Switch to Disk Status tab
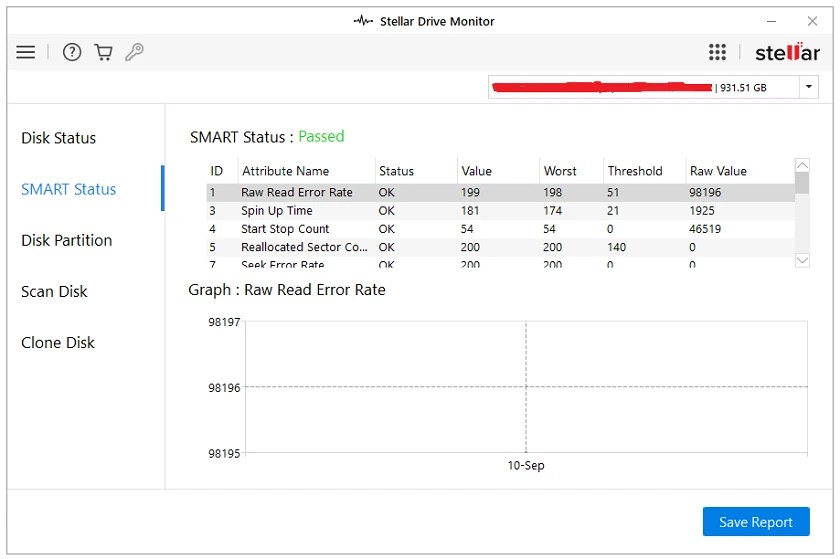The image size is (840, 559). [58, 138]
